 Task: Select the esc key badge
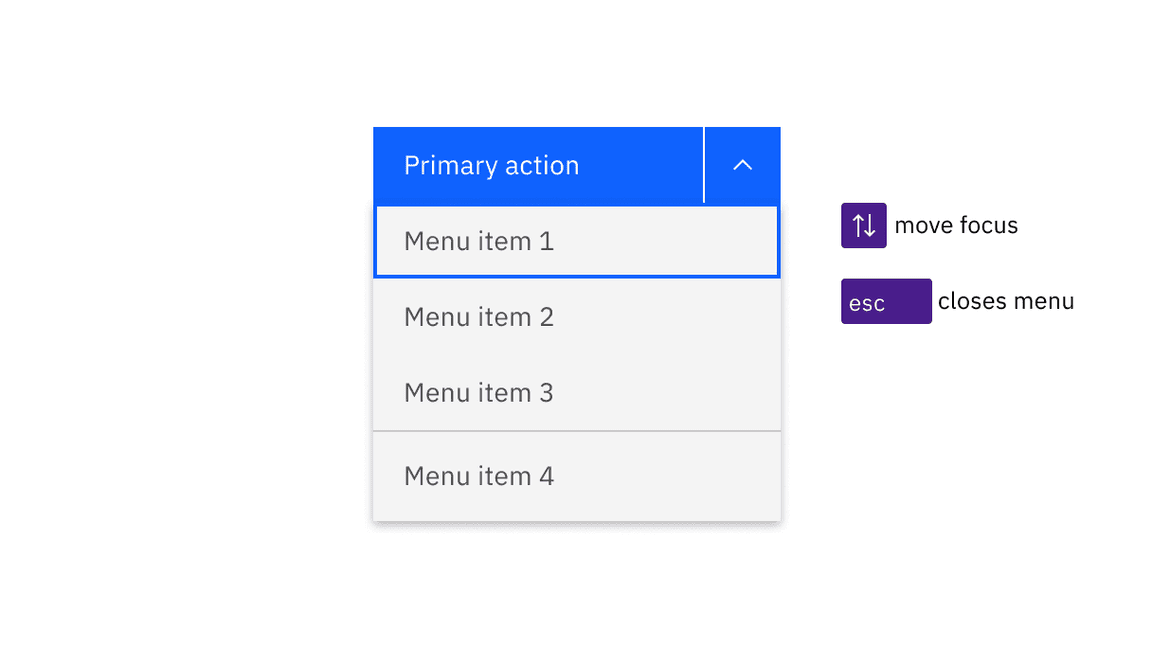[885, 301]
